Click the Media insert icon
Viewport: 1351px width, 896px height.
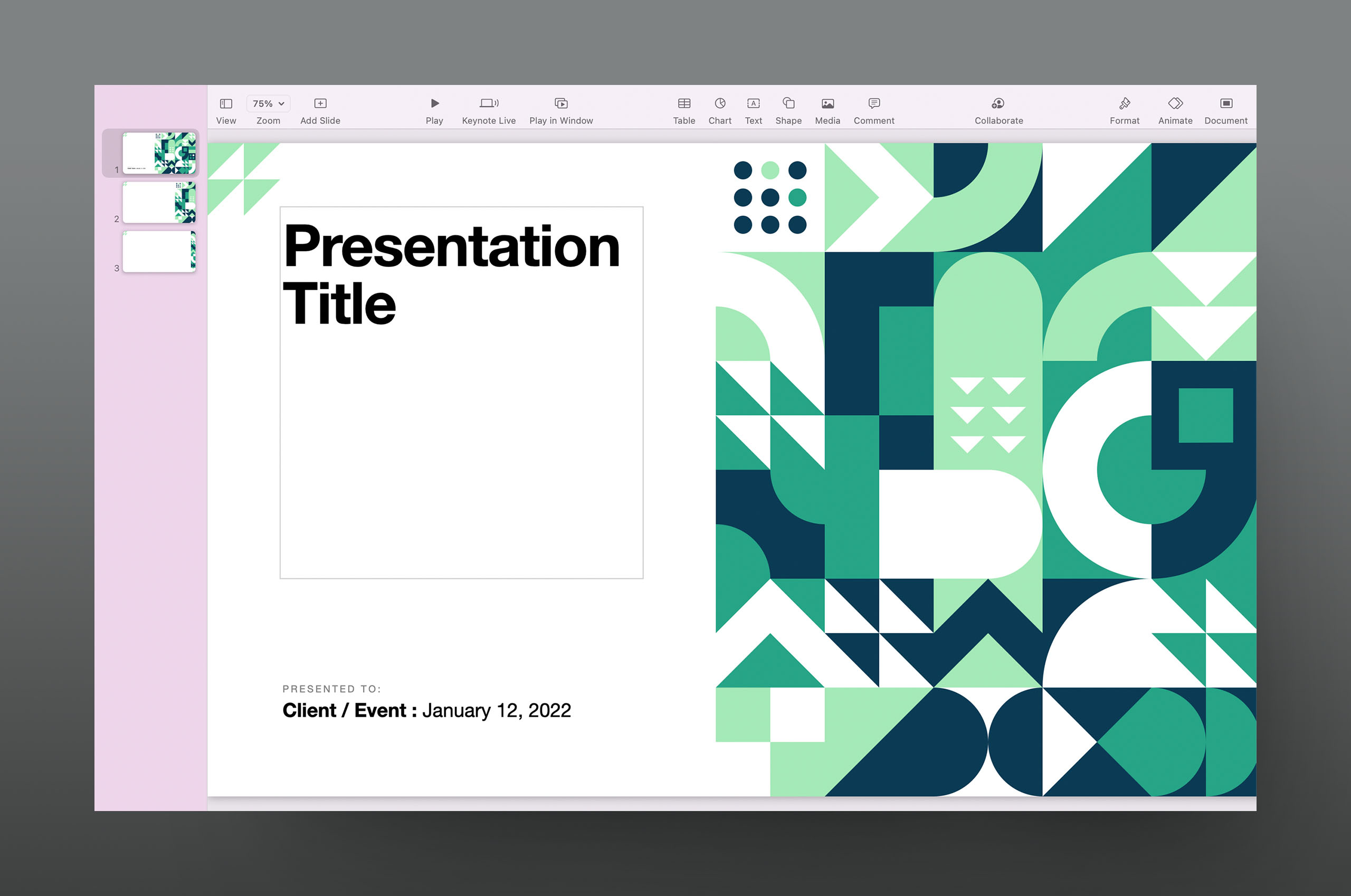(827, 103)
